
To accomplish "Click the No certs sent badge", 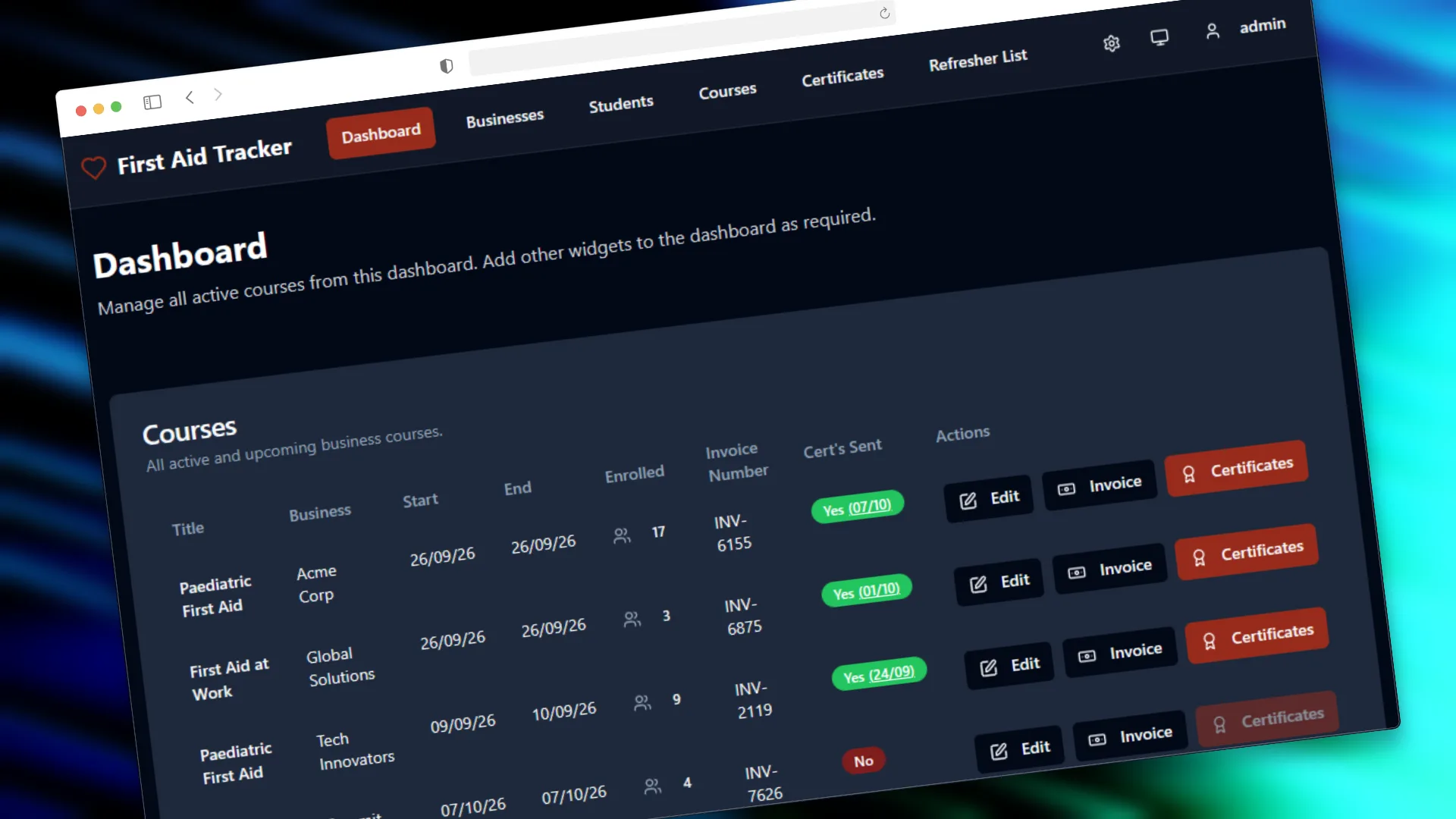I will (864, 761).
